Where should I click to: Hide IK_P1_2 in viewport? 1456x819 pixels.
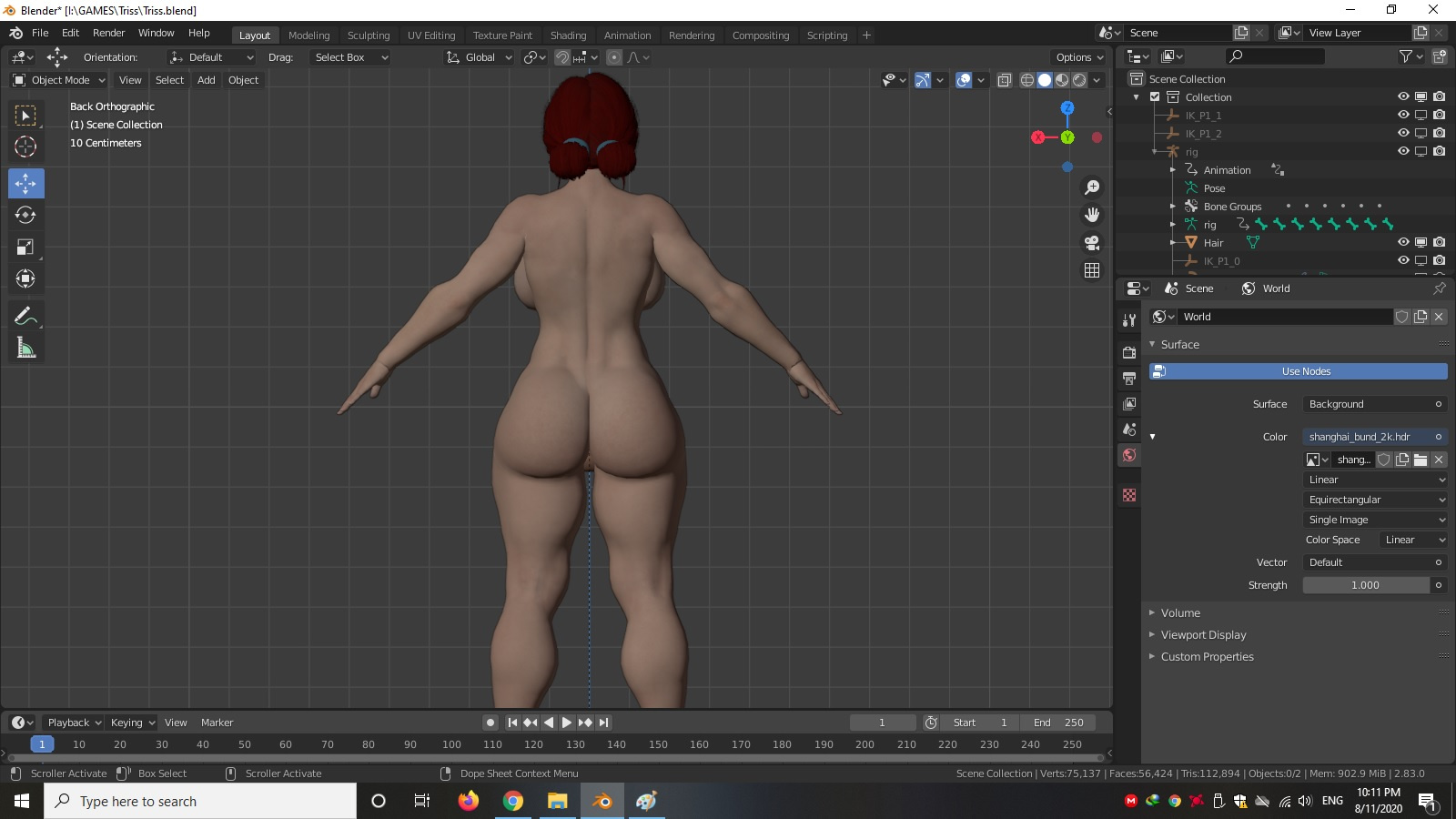(1403, 133)
